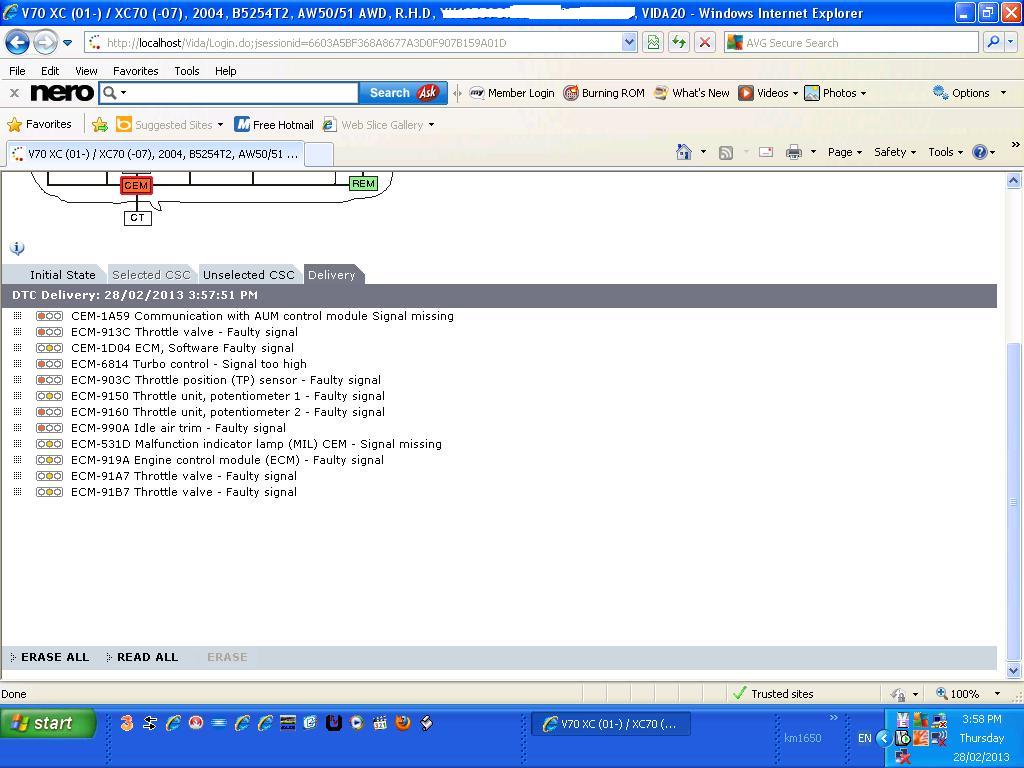1024x768 pixels.
Task: Click the blue information icon above the tabs
Action: click(17, 248)
